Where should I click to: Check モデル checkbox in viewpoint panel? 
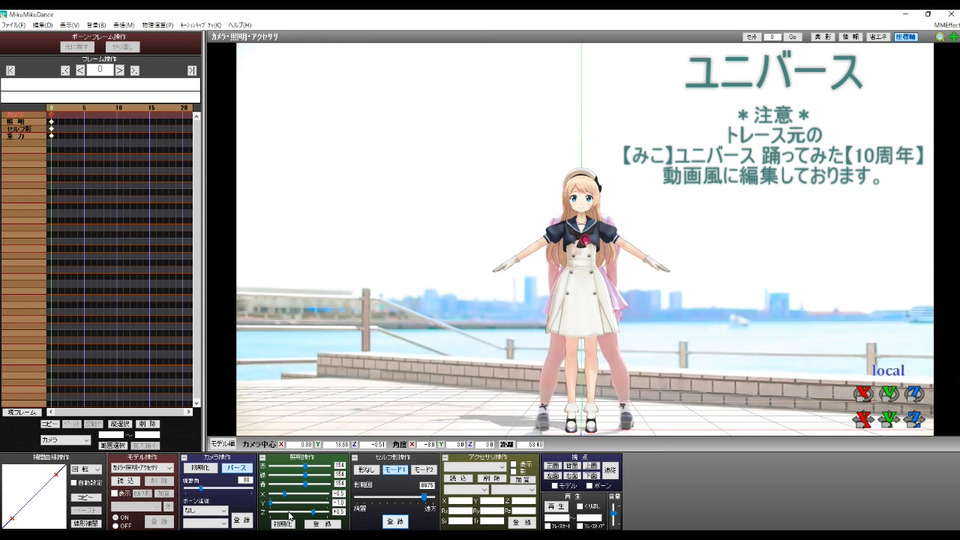pyautogui.click(x=555, y=486)
